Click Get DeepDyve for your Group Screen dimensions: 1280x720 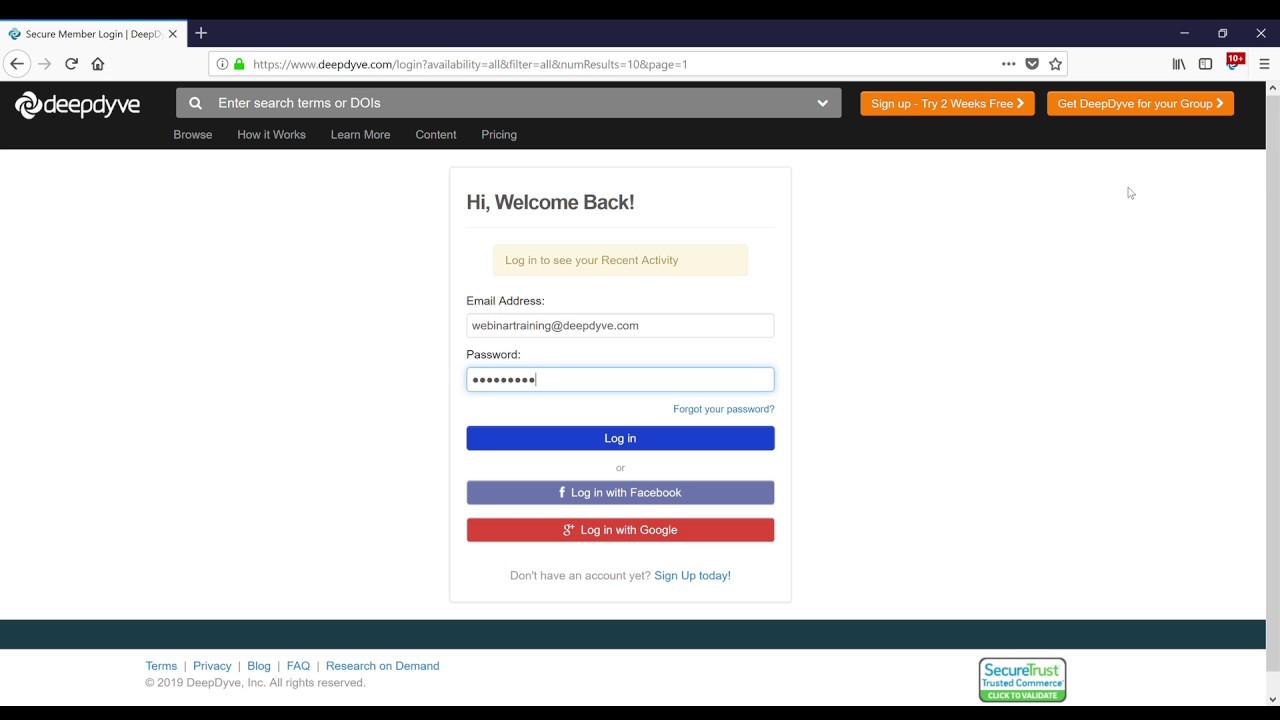[1140, 103]
